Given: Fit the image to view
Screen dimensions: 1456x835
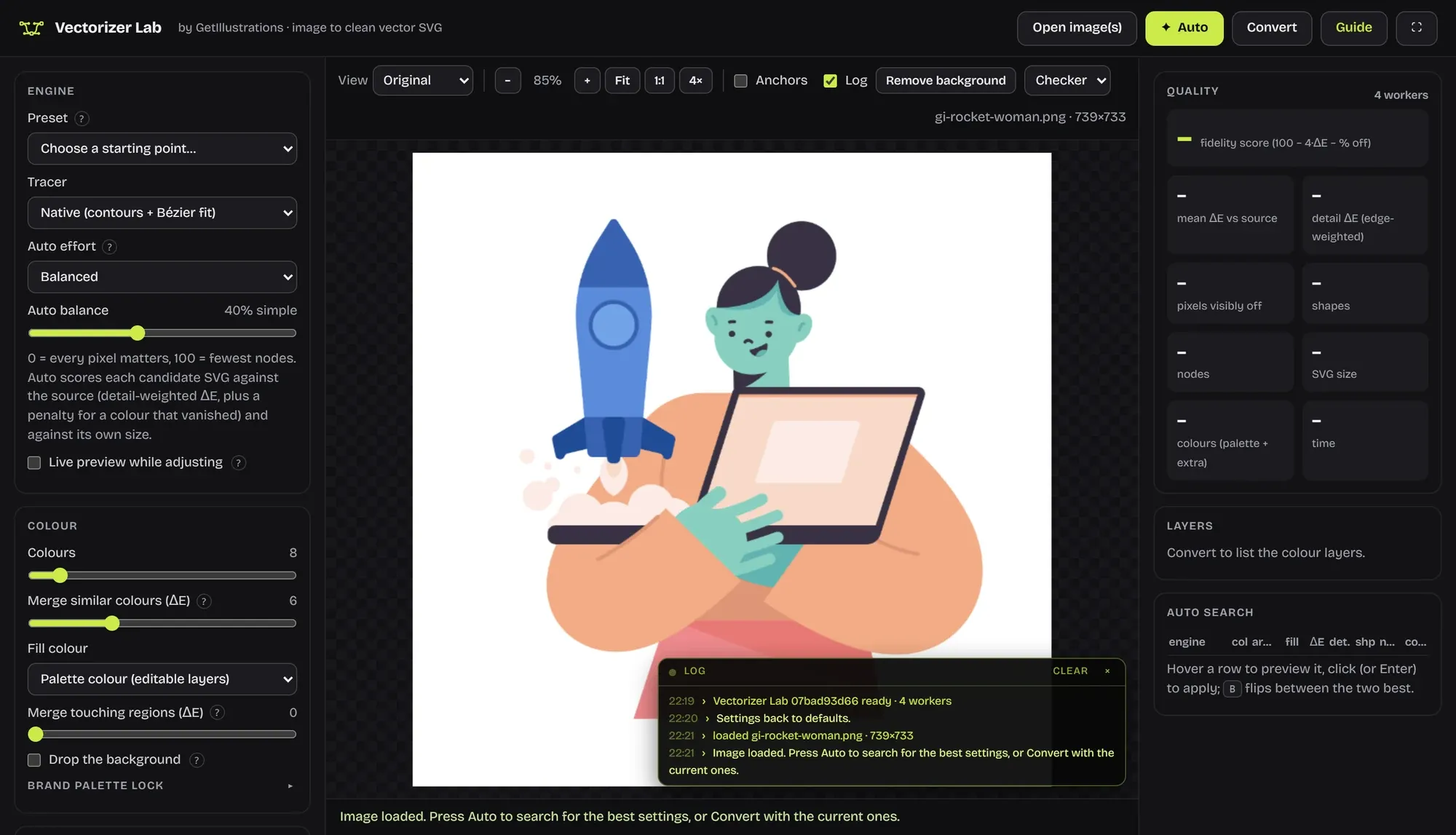Looking at the screenshot, I should coord(622,80).
